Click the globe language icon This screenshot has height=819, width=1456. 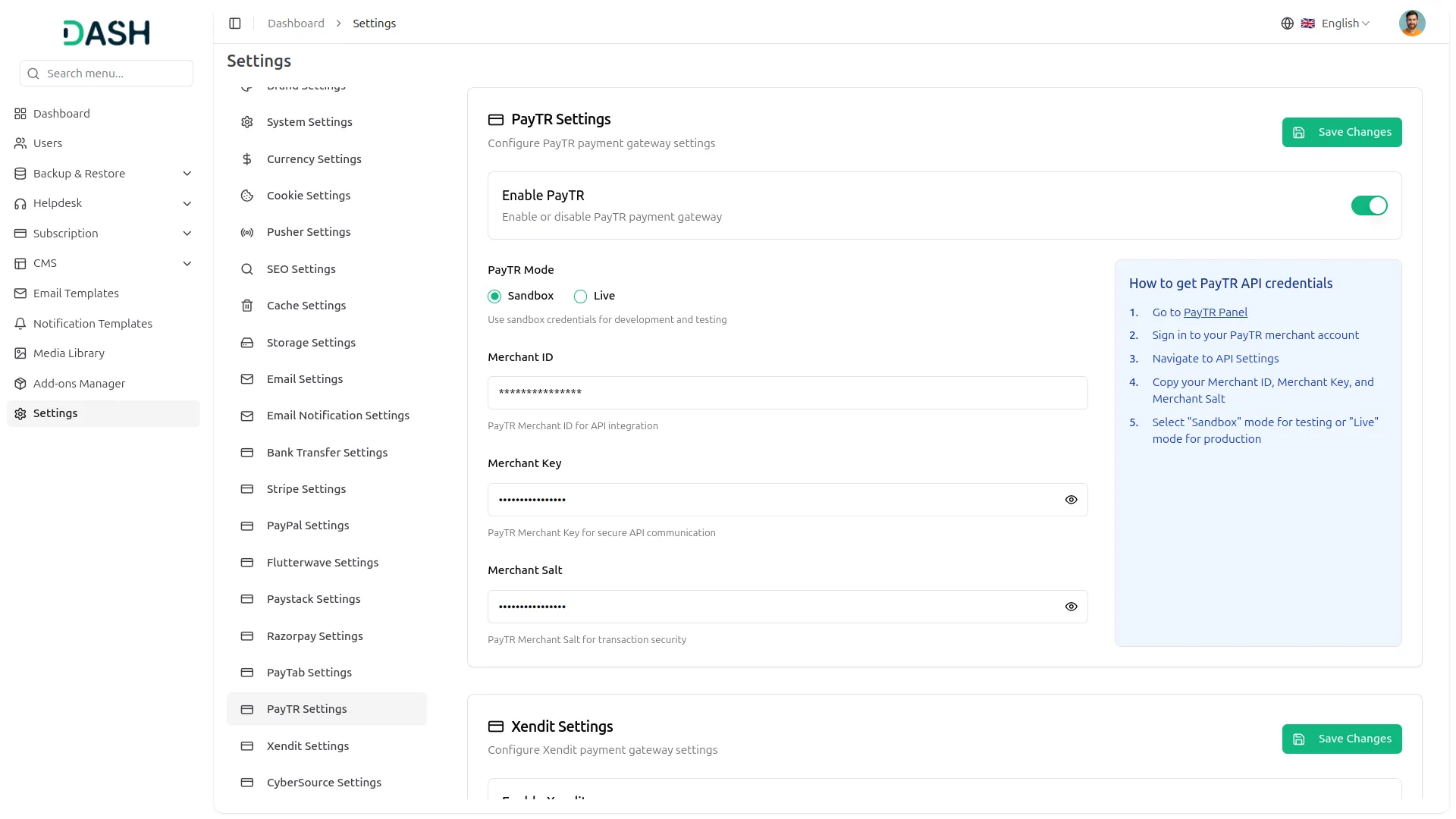tap(1287, 24)
